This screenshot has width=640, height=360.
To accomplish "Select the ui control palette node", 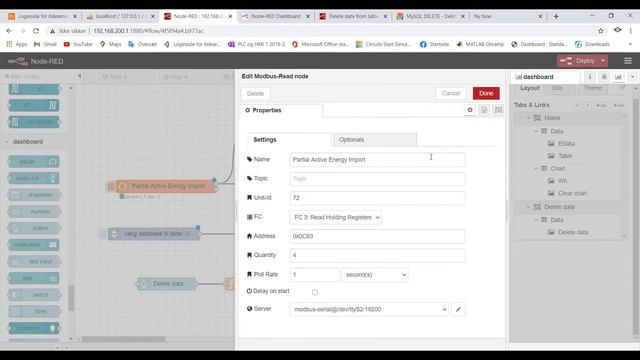I will click(34, 328).
